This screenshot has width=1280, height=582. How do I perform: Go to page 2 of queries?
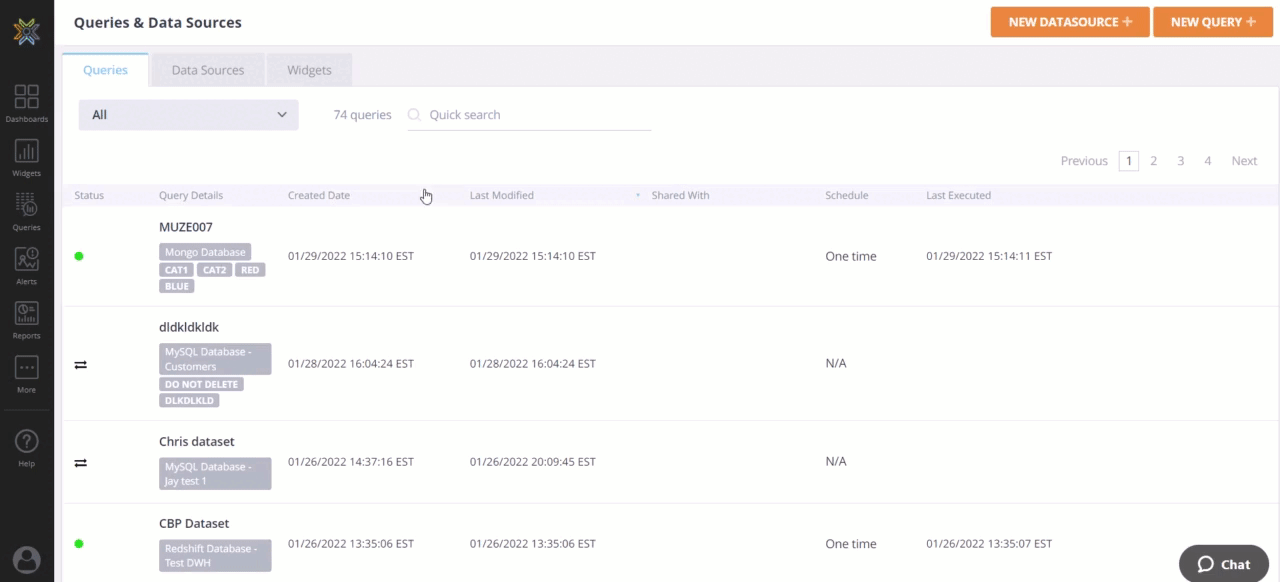1153,161
